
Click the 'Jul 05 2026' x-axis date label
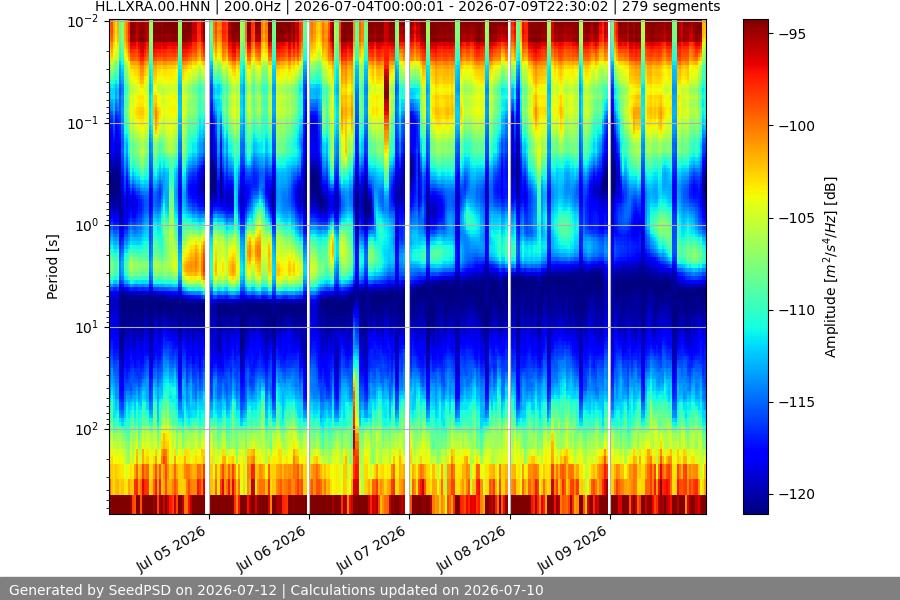click(171, 549)
